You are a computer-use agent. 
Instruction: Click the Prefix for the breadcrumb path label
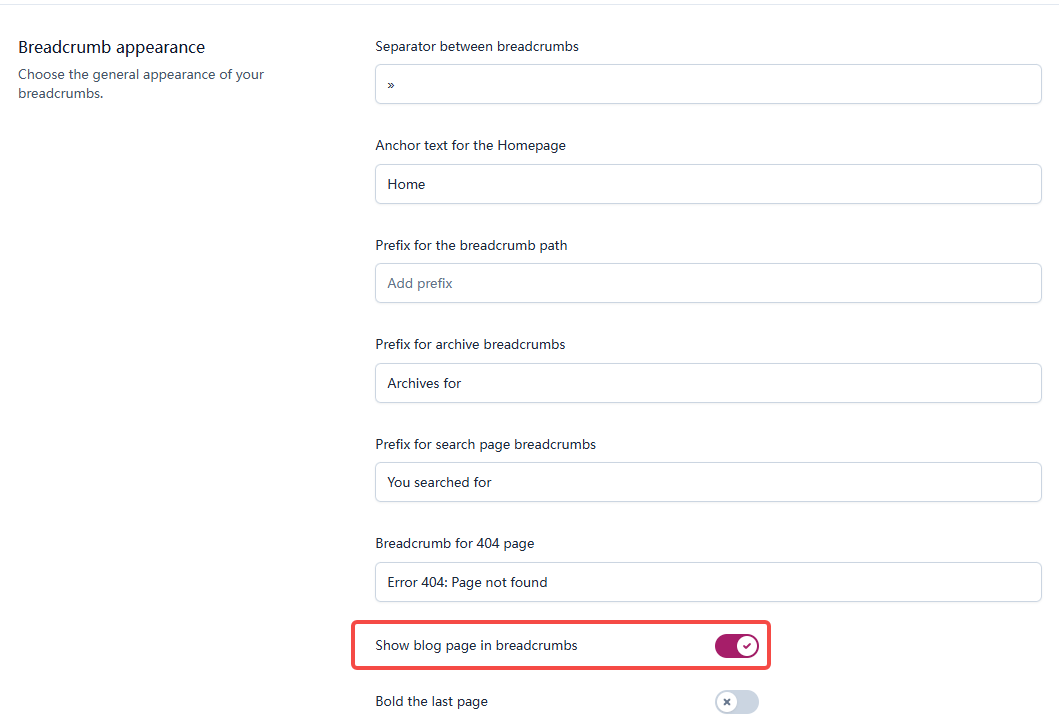pyautogui.click(x=471, y=245)
